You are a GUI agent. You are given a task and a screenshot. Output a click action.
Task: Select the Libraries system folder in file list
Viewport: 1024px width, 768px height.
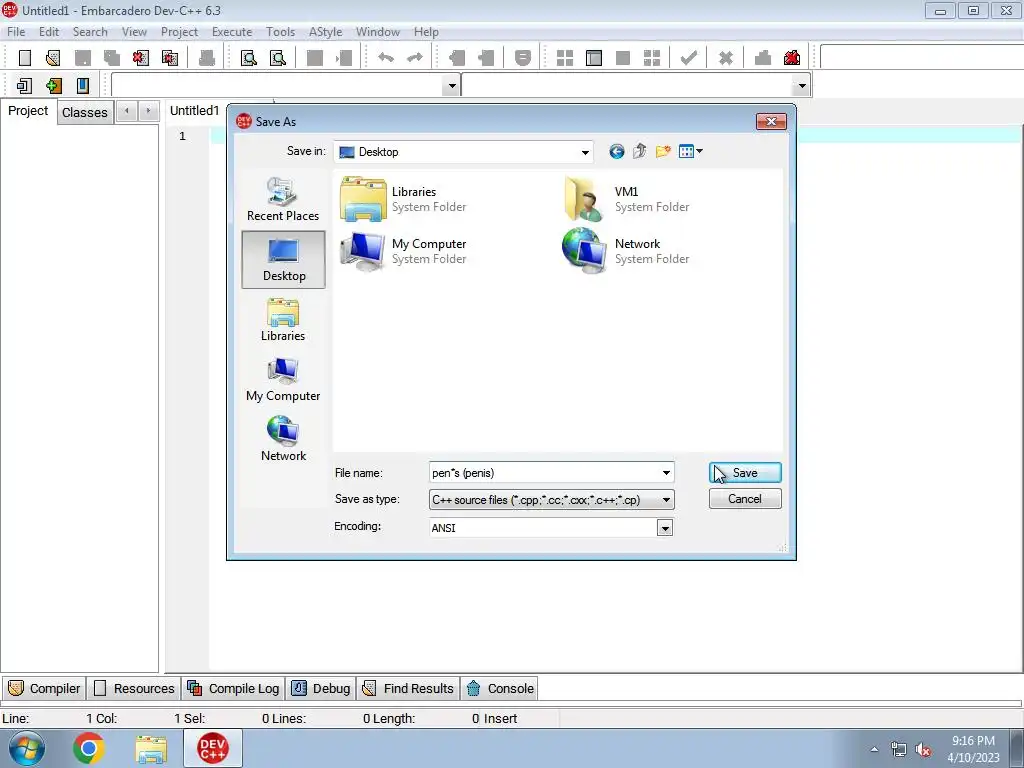[405, 199]
